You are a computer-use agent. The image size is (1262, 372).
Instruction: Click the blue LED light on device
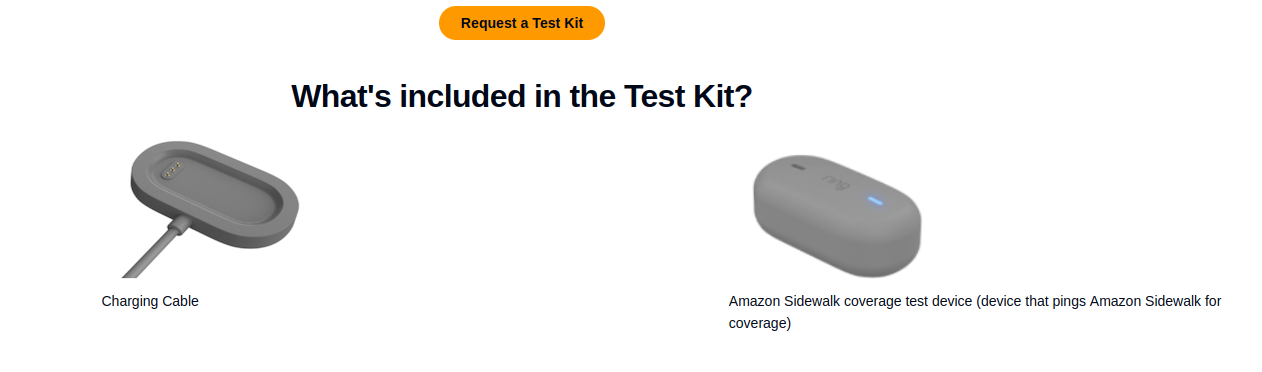tap(876, 200)
